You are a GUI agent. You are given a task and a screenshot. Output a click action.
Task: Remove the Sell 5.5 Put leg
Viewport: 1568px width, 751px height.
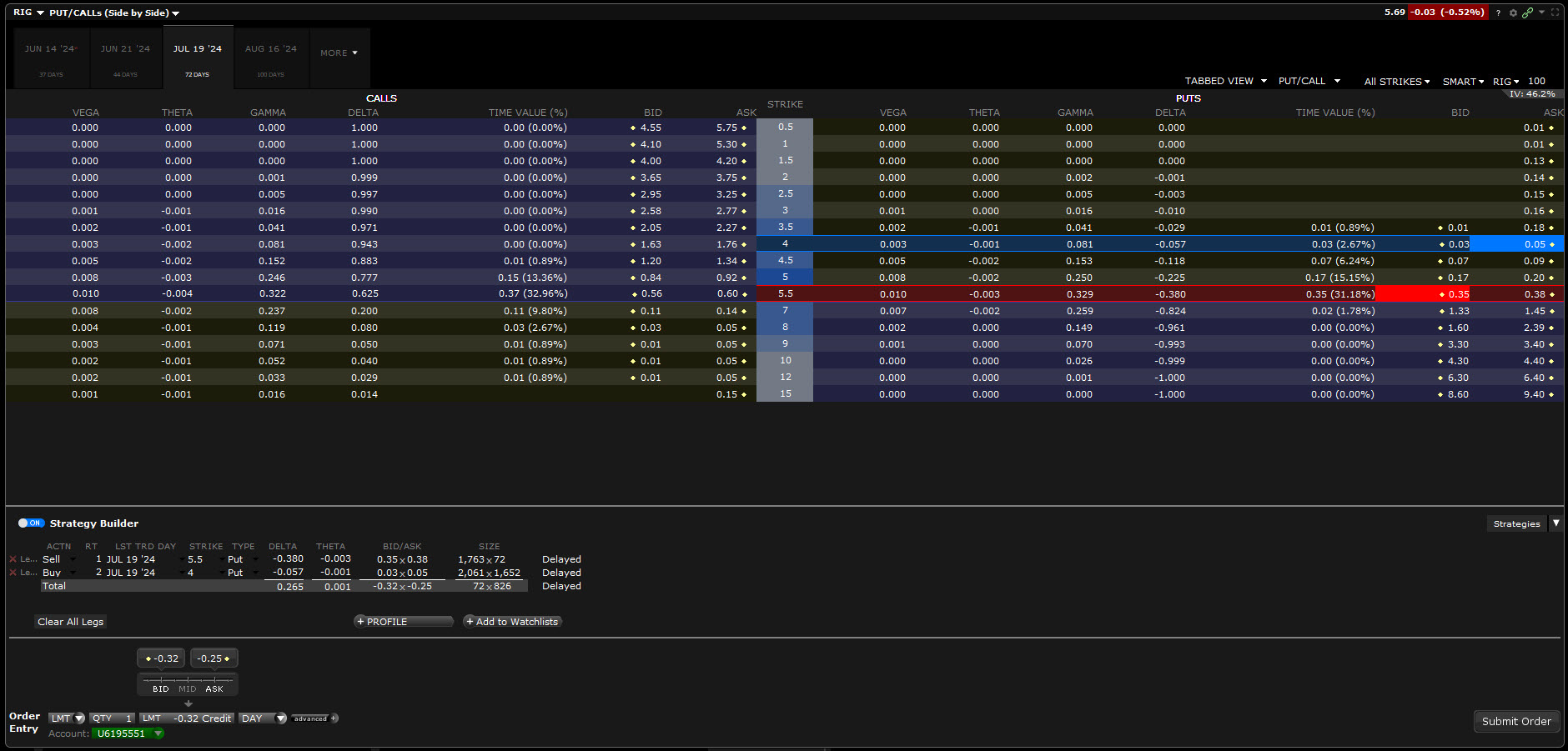pyautogui.click(x=13, y=559)
